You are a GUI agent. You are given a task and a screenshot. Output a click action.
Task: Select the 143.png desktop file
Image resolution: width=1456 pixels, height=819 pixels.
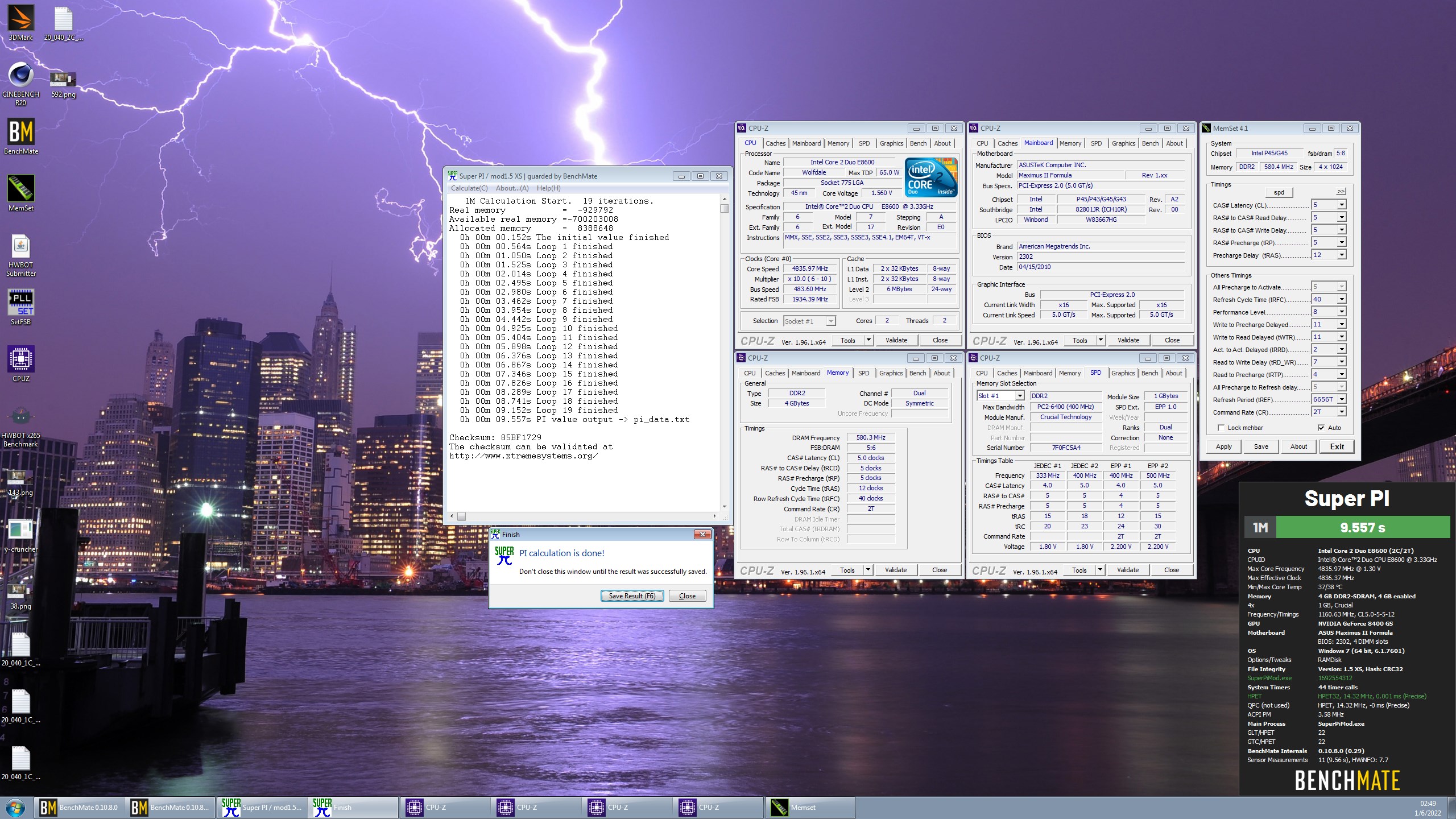(21, 482)
